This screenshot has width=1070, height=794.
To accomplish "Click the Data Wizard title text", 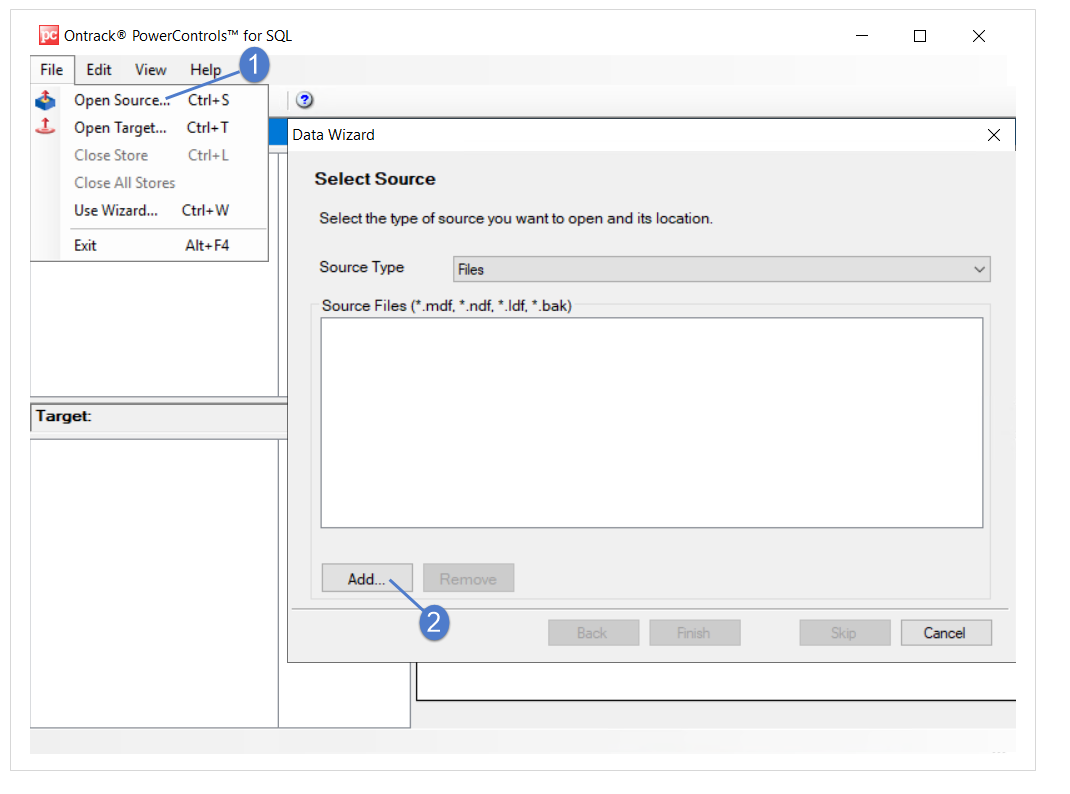I will [x=334, y=135].
